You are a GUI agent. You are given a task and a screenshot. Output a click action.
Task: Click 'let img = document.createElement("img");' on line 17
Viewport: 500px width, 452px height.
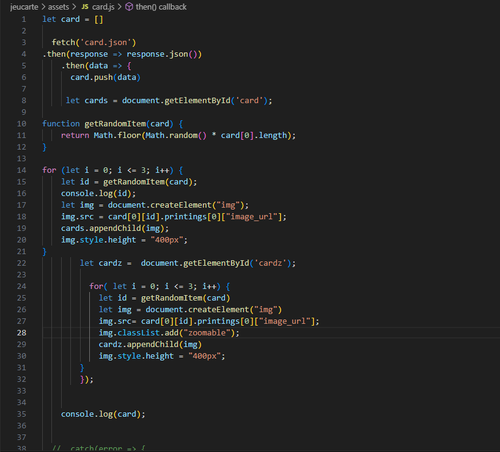click(155, 205)
